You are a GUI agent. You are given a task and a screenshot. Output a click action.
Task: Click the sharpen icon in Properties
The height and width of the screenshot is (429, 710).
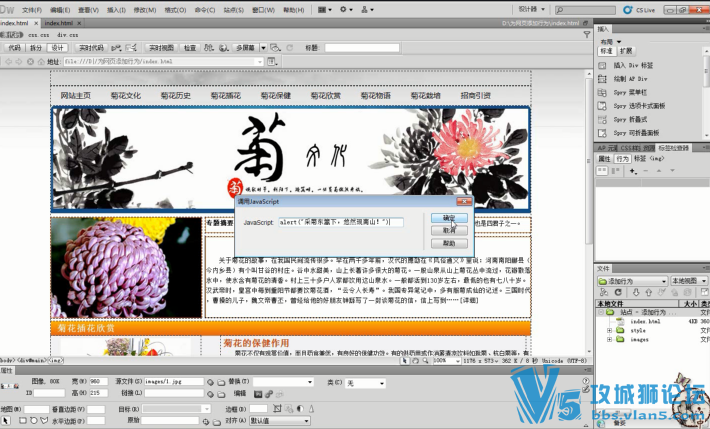click(x=311, y=409)
